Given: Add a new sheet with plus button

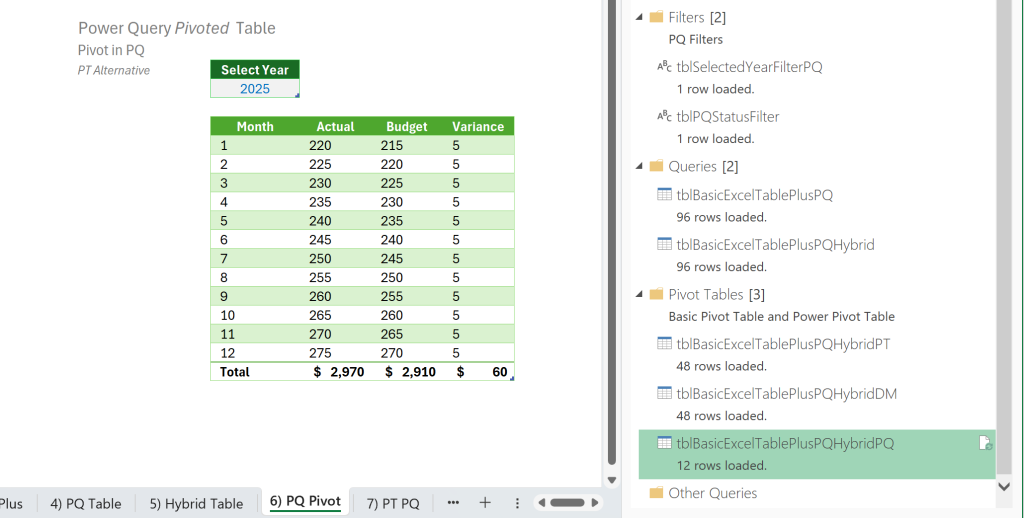Looking at the screenshot, I should (485, 502).
